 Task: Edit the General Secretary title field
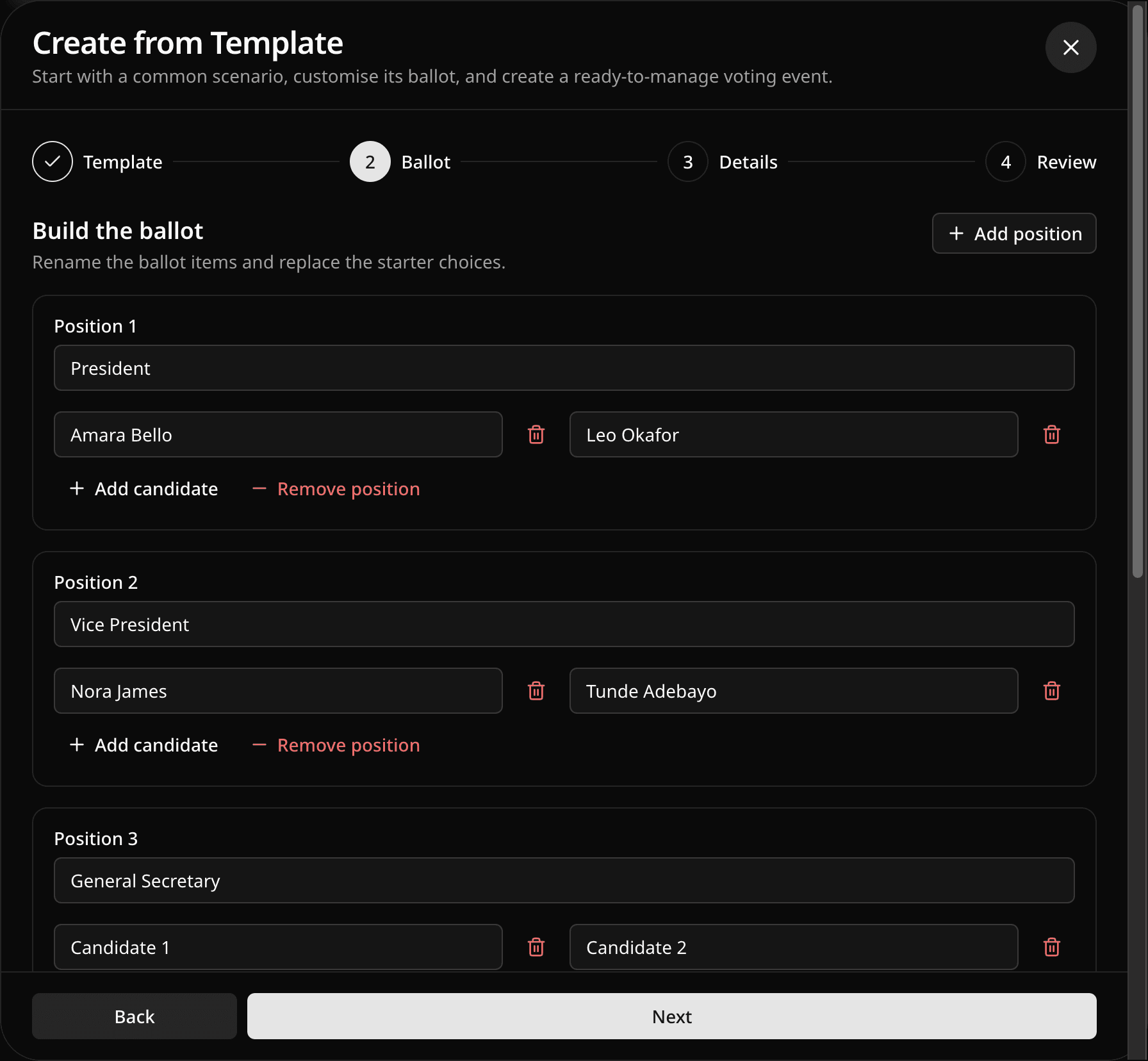click(x=564, y=880)
